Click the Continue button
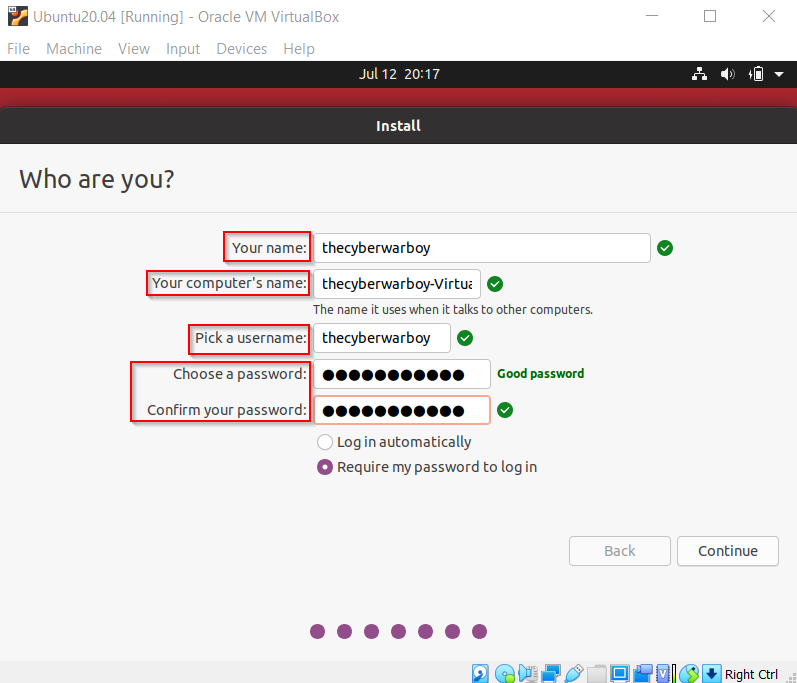Image resolution: width=797 pixels, height=683 pixels. tap(728, 551)
